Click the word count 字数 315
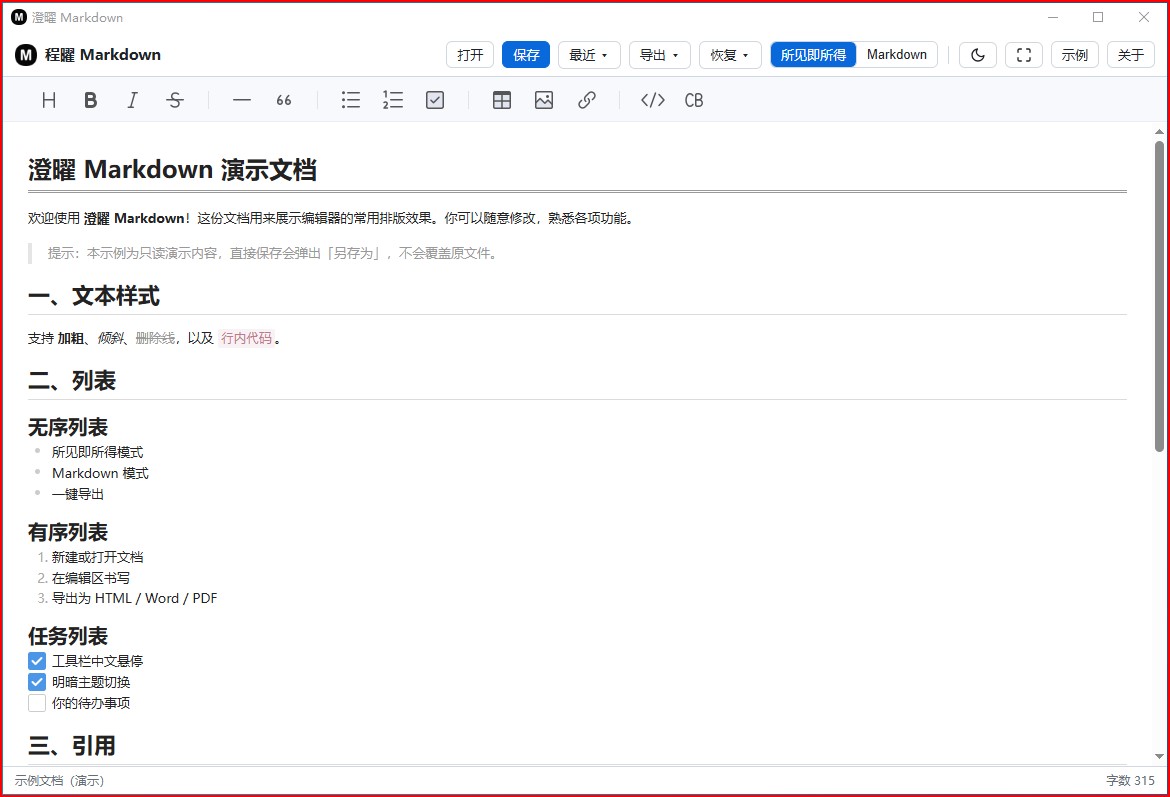The image size is (1170, 797). click(x=1130, y=781)
